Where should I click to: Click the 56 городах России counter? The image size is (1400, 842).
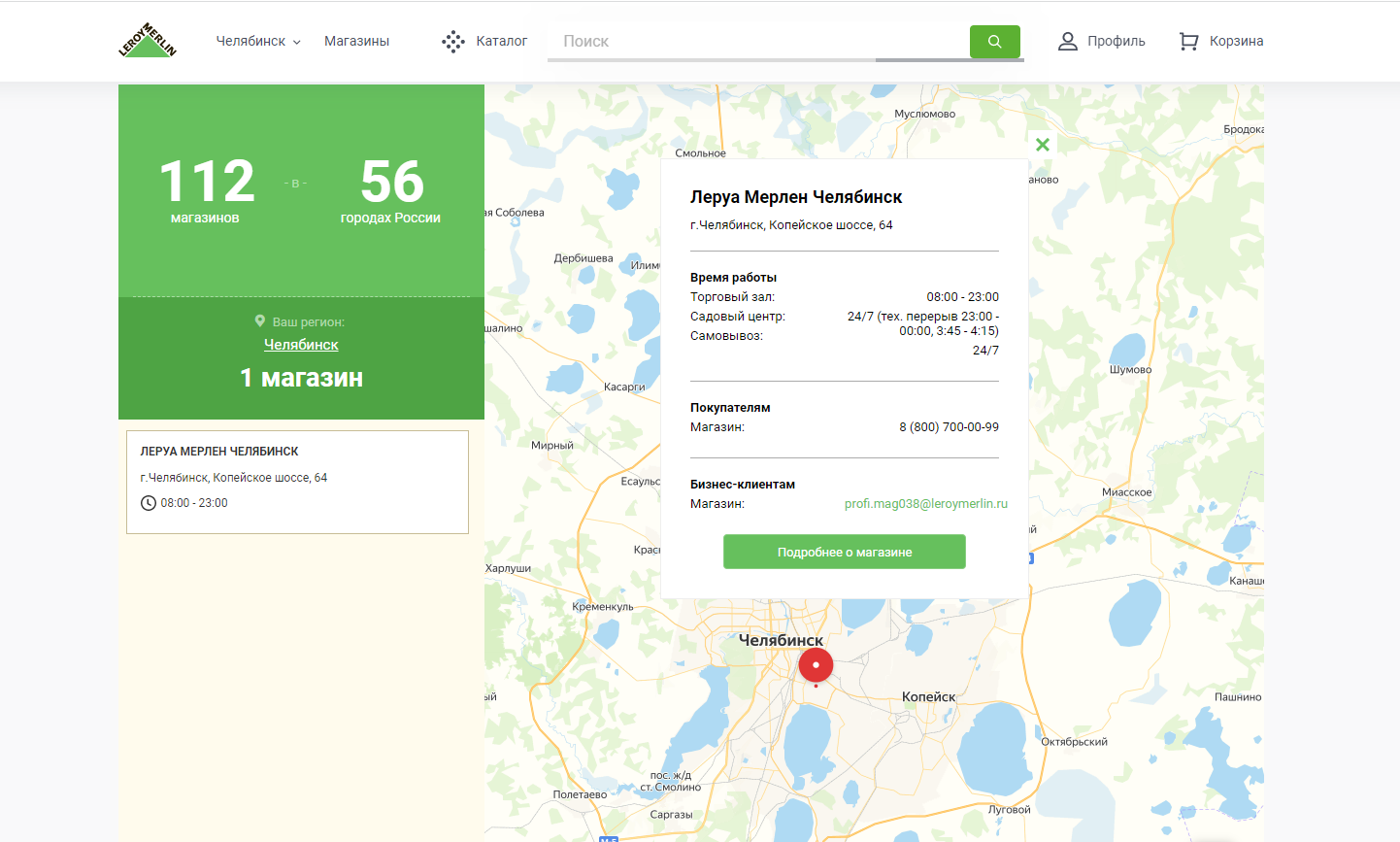click(x=390, y=190)
